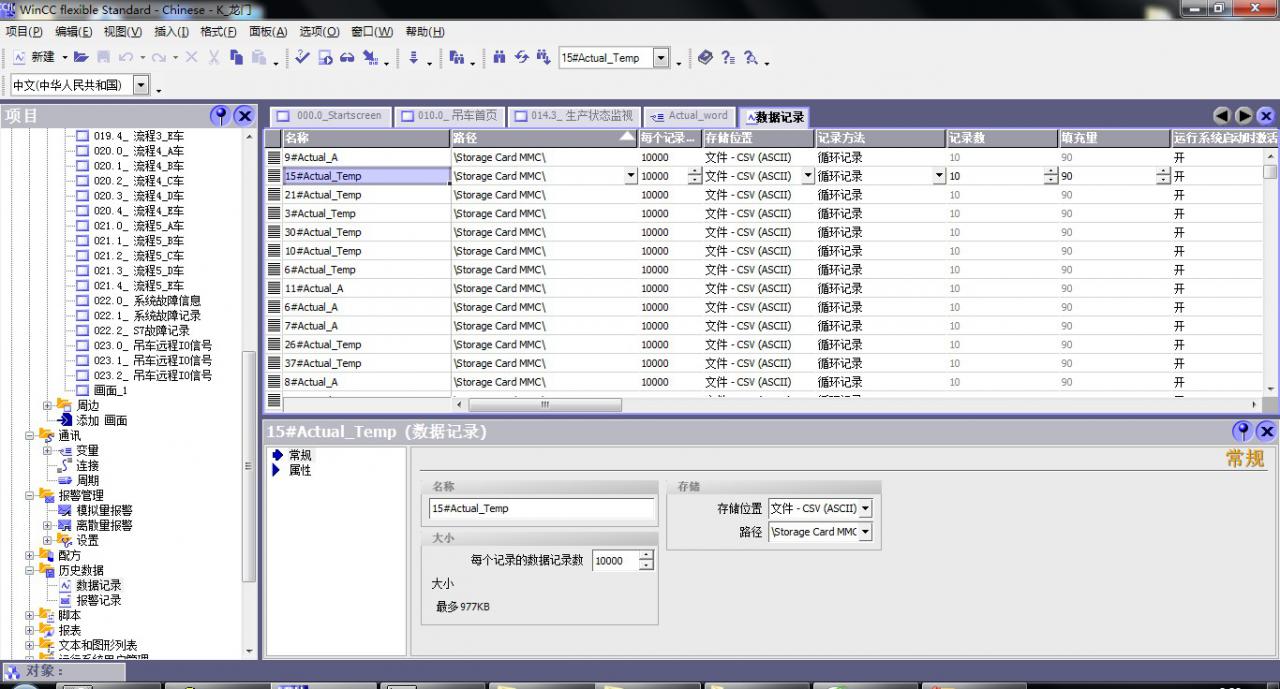Open the 15#Actual_Temp toolbar combo dropdown

[x=661, y=58]
